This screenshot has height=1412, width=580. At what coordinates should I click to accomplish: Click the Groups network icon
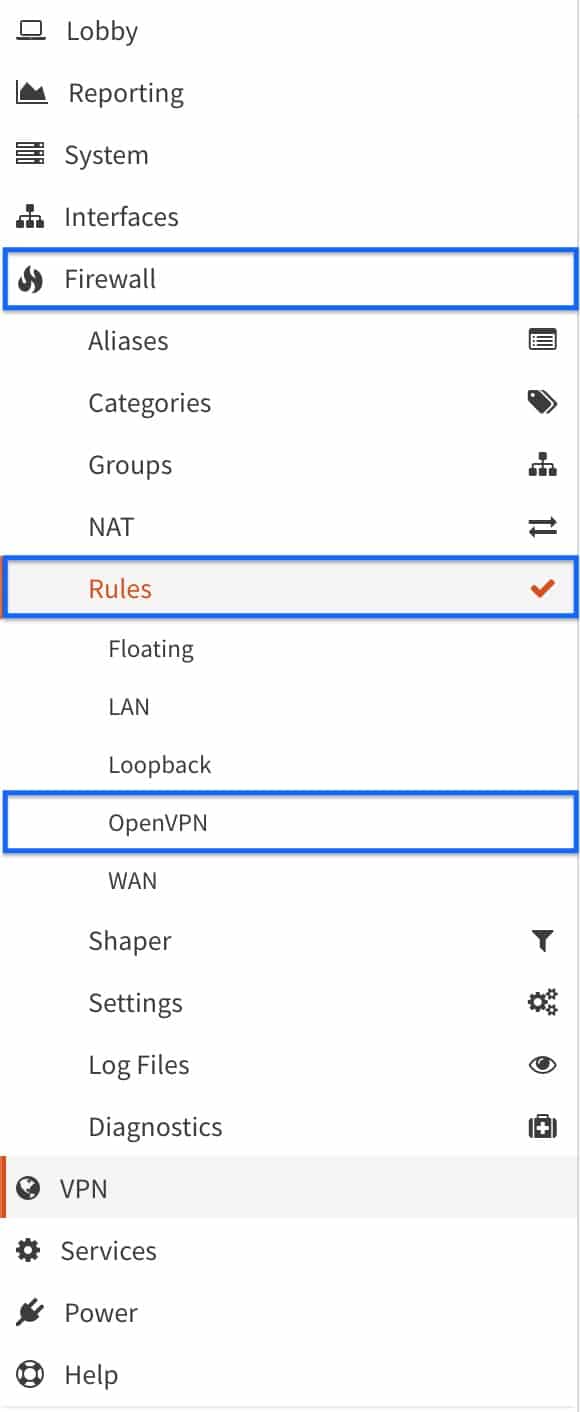coord(542,464)
